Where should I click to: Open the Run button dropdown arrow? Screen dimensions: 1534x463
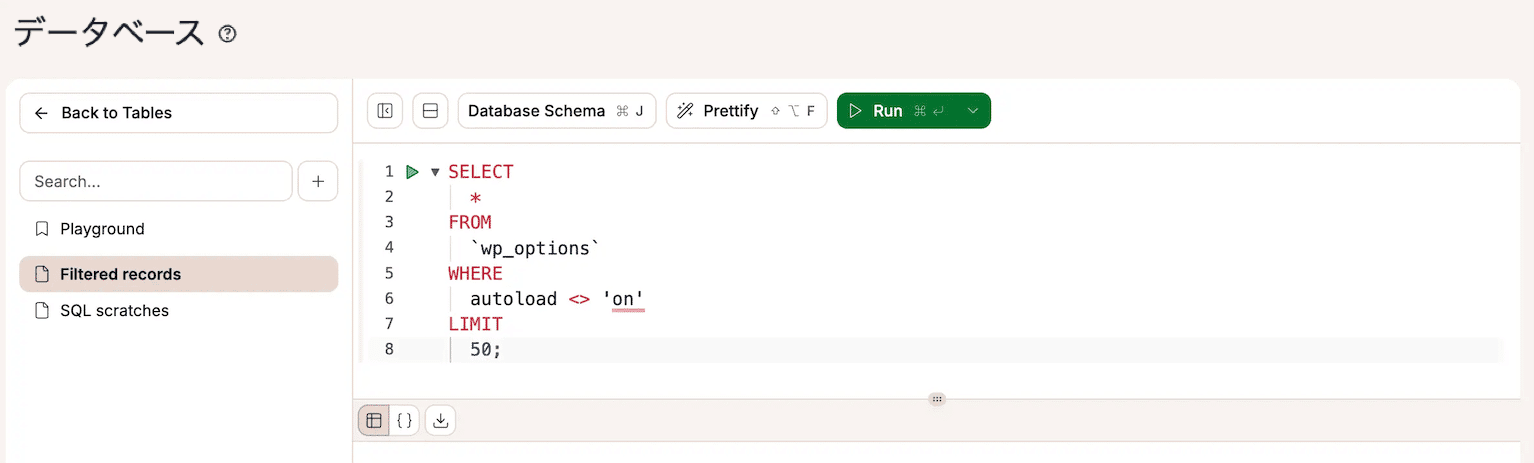coord(972,111)
